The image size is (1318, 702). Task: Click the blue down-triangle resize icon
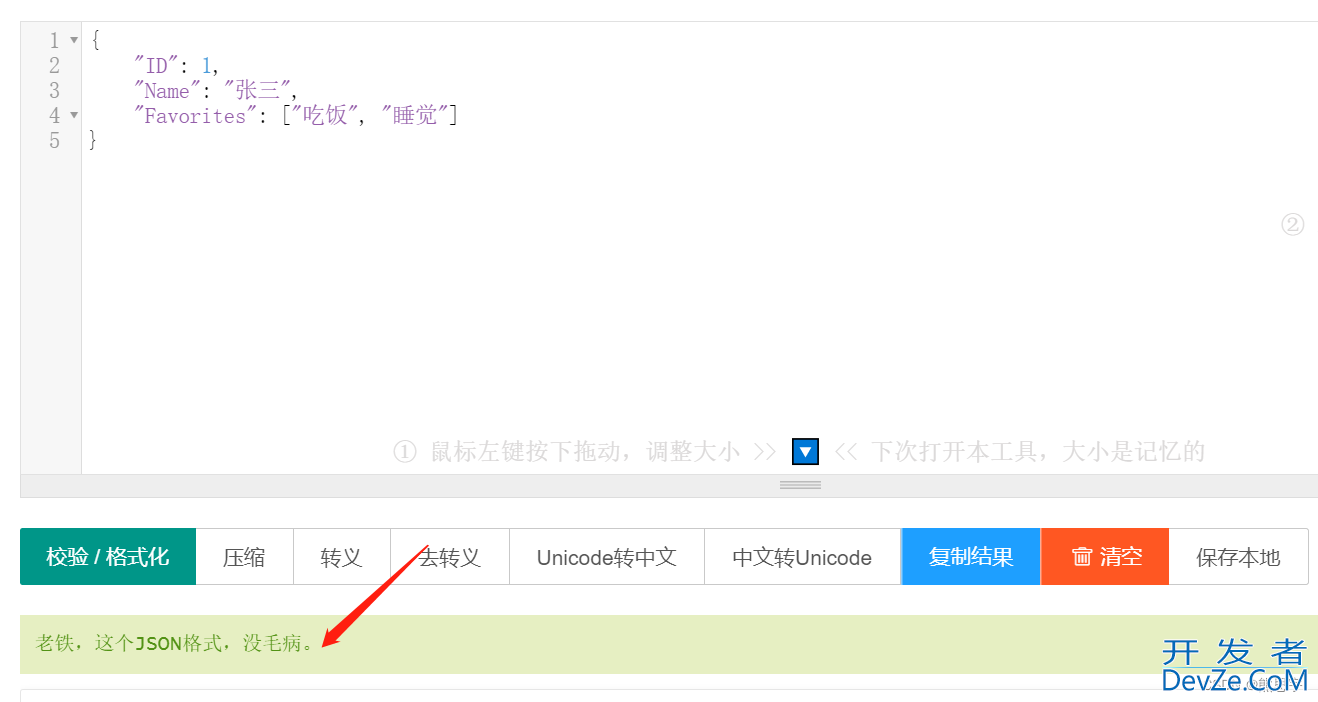point(806,452)
